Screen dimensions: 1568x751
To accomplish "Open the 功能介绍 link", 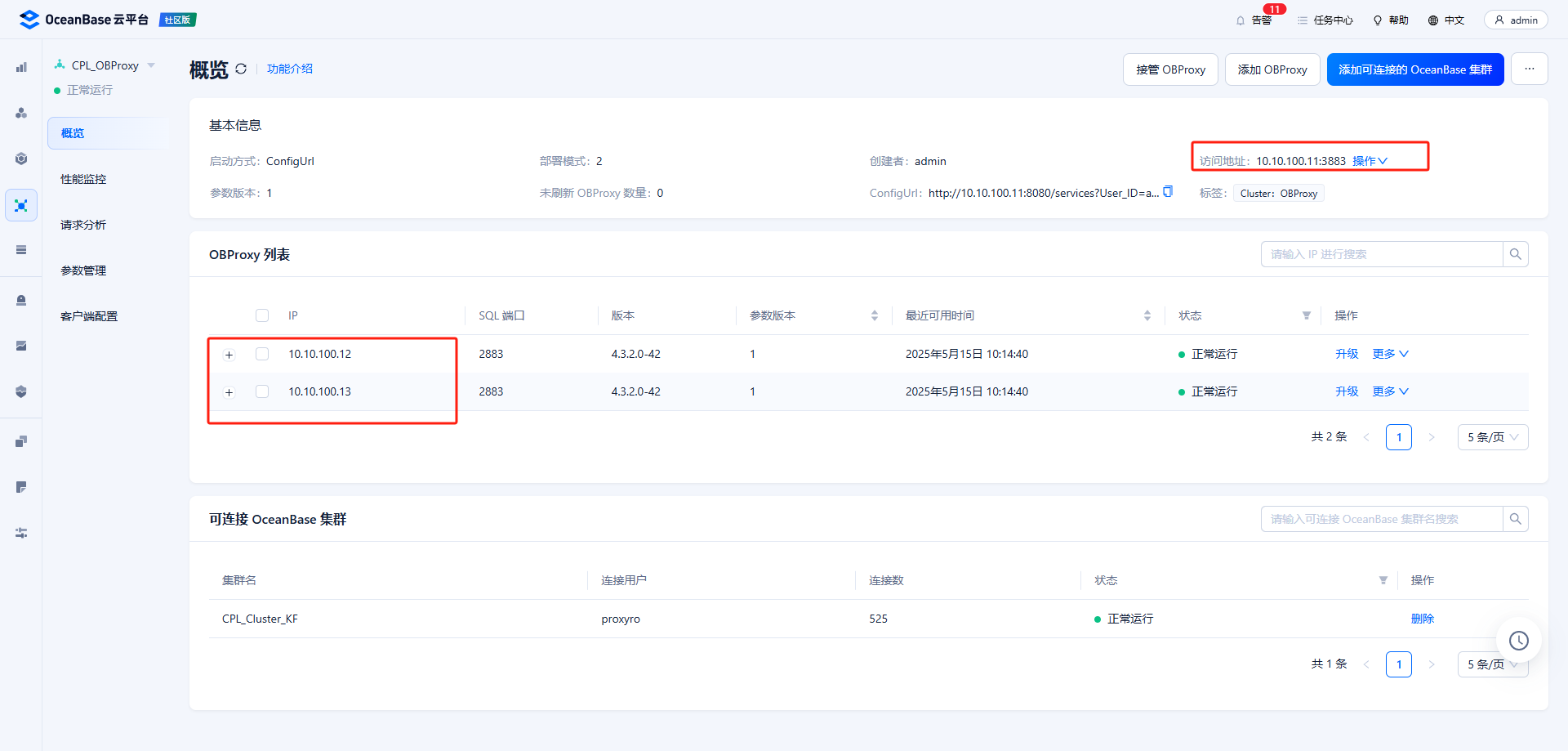I will click(x=290, y=69).
